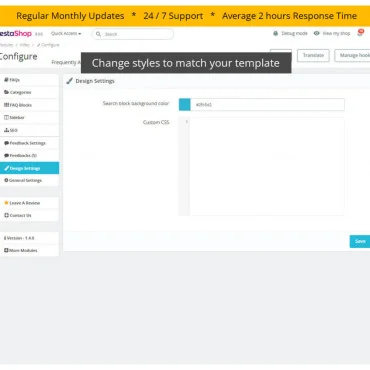The image size is (370, 370).
Task: Open the Quick Access dropdown
Action: click(66, 33)
